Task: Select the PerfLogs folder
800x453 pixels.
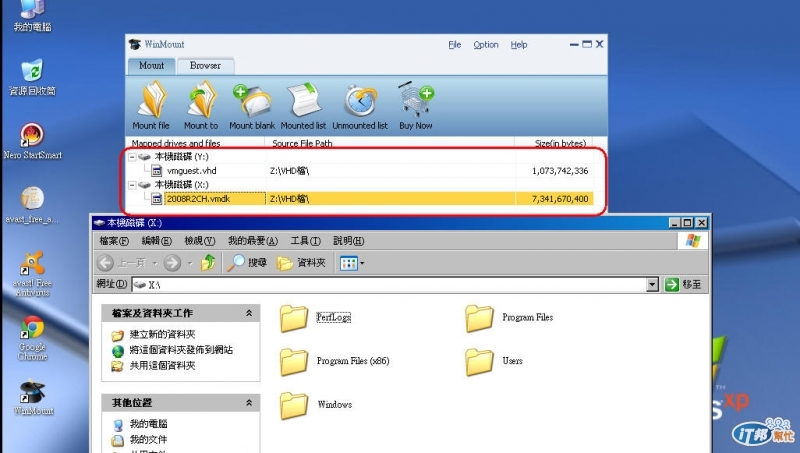Action: (x=315, y=318)
